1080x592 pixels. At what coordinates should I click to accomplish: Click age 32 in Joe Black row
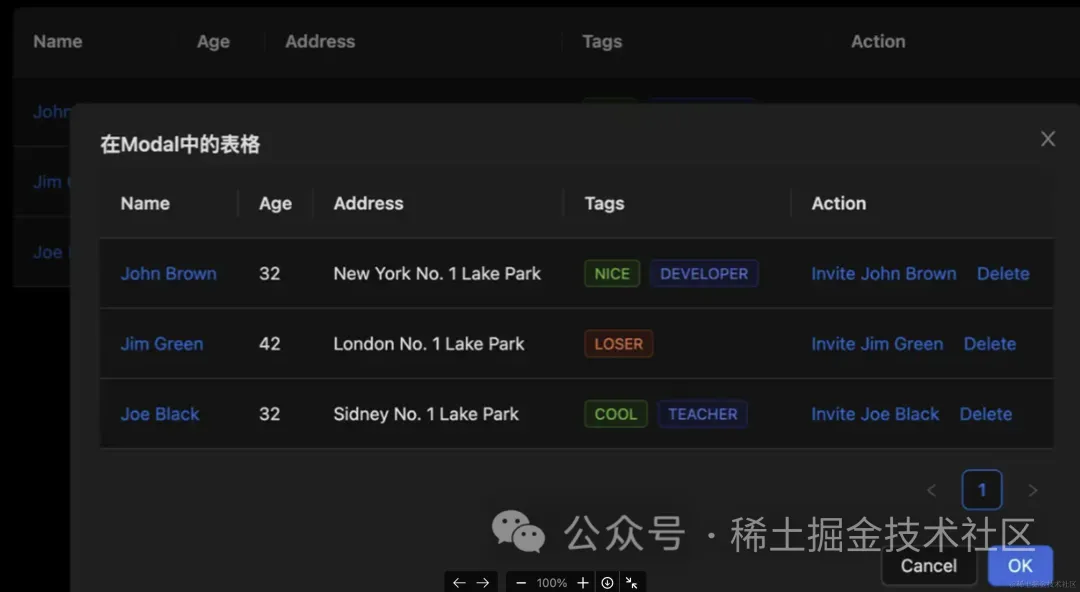(x=269, y=414)
